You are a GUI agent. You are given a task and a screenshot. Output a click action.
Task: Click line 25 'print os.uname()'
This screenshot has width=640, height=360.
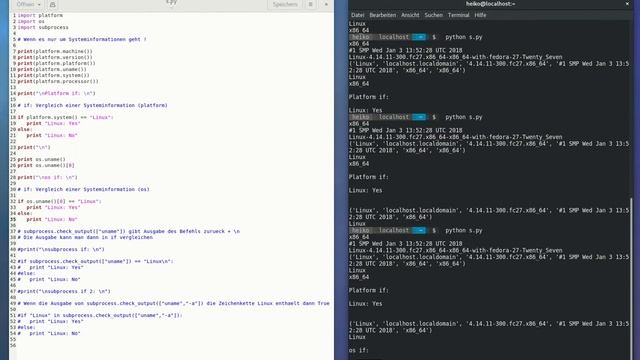click(x=41, y=159)
